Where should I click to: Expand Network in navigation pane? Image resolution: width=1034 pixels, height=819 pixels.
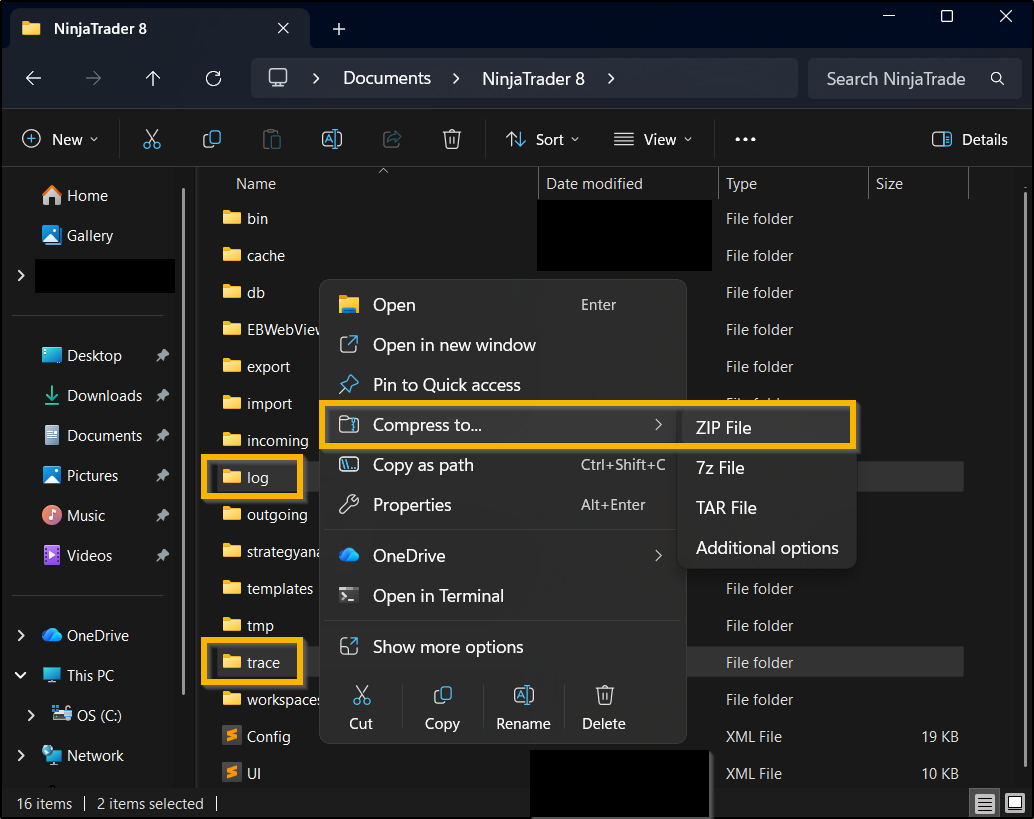tap(21, 755)
